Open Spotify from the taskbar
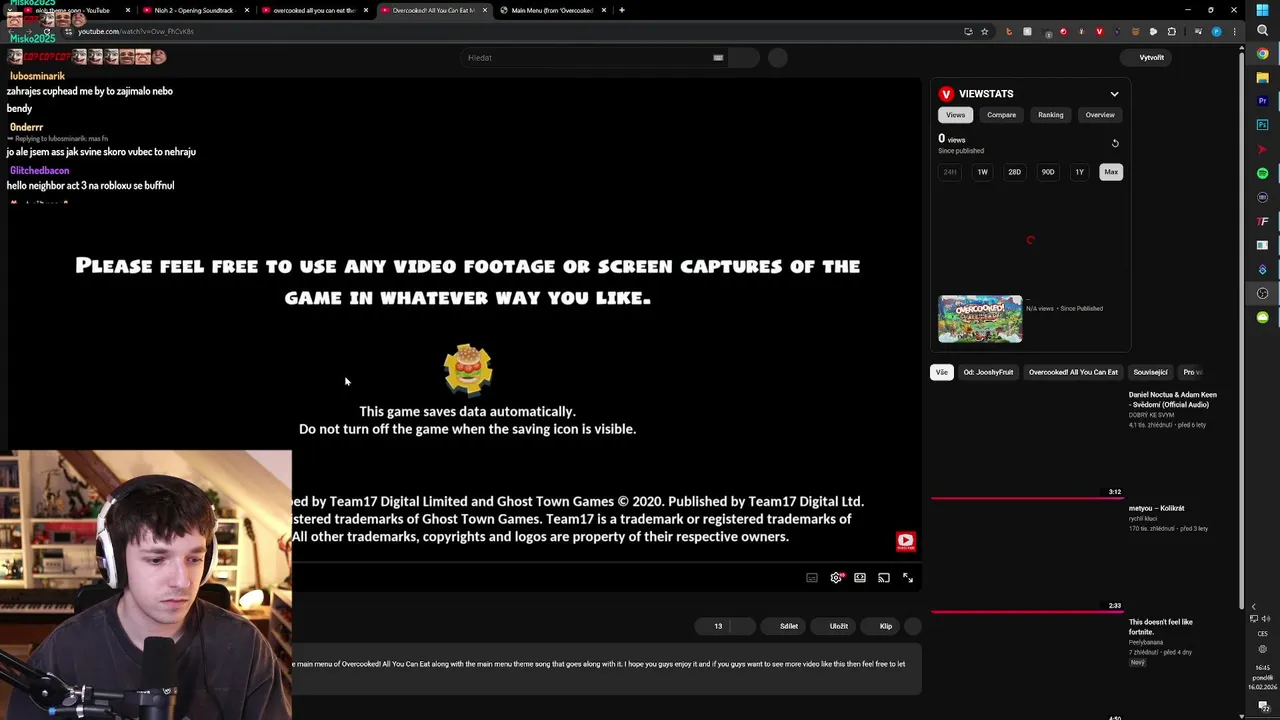Viewport: 1280px width, 720px height. (1262, 173)
